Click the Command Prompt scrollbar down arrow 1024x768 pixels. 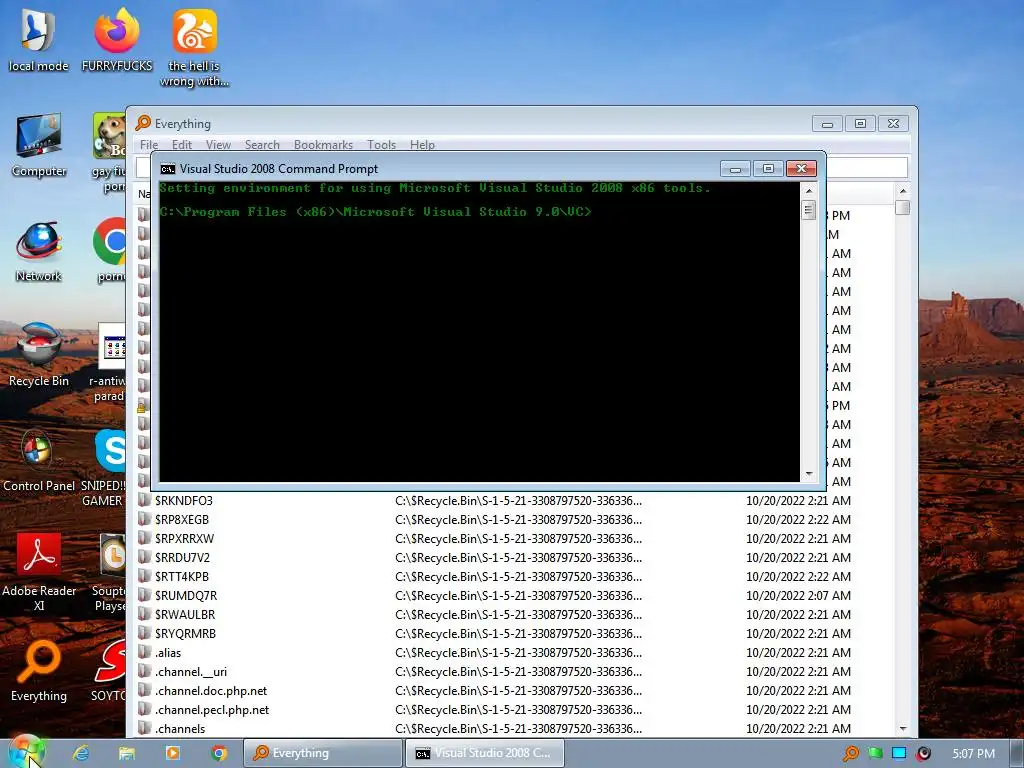tap(808, 473)
